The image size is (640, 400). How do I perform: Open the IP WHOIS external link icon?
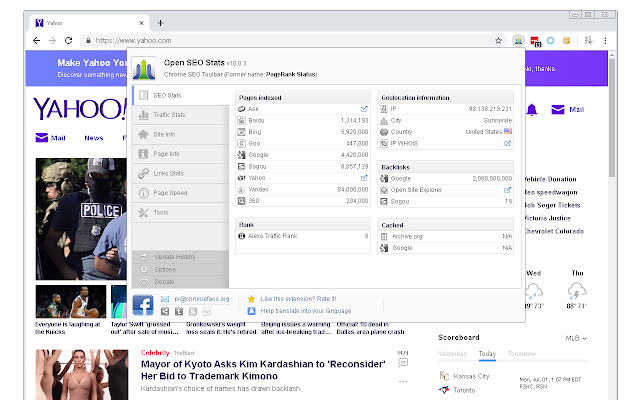[507, 143]
